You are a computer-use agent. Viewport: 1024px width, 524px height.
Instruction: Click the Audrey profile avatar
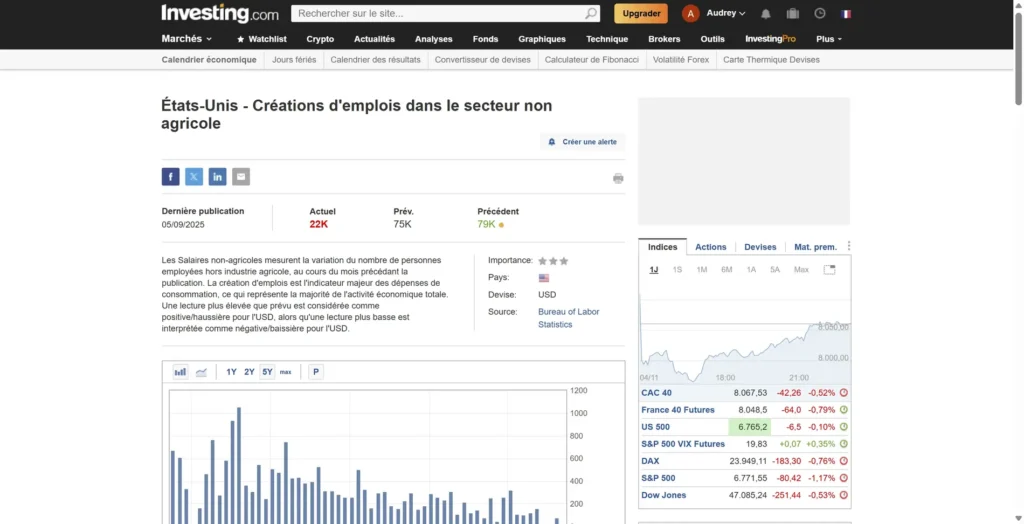tap(690, 13)
